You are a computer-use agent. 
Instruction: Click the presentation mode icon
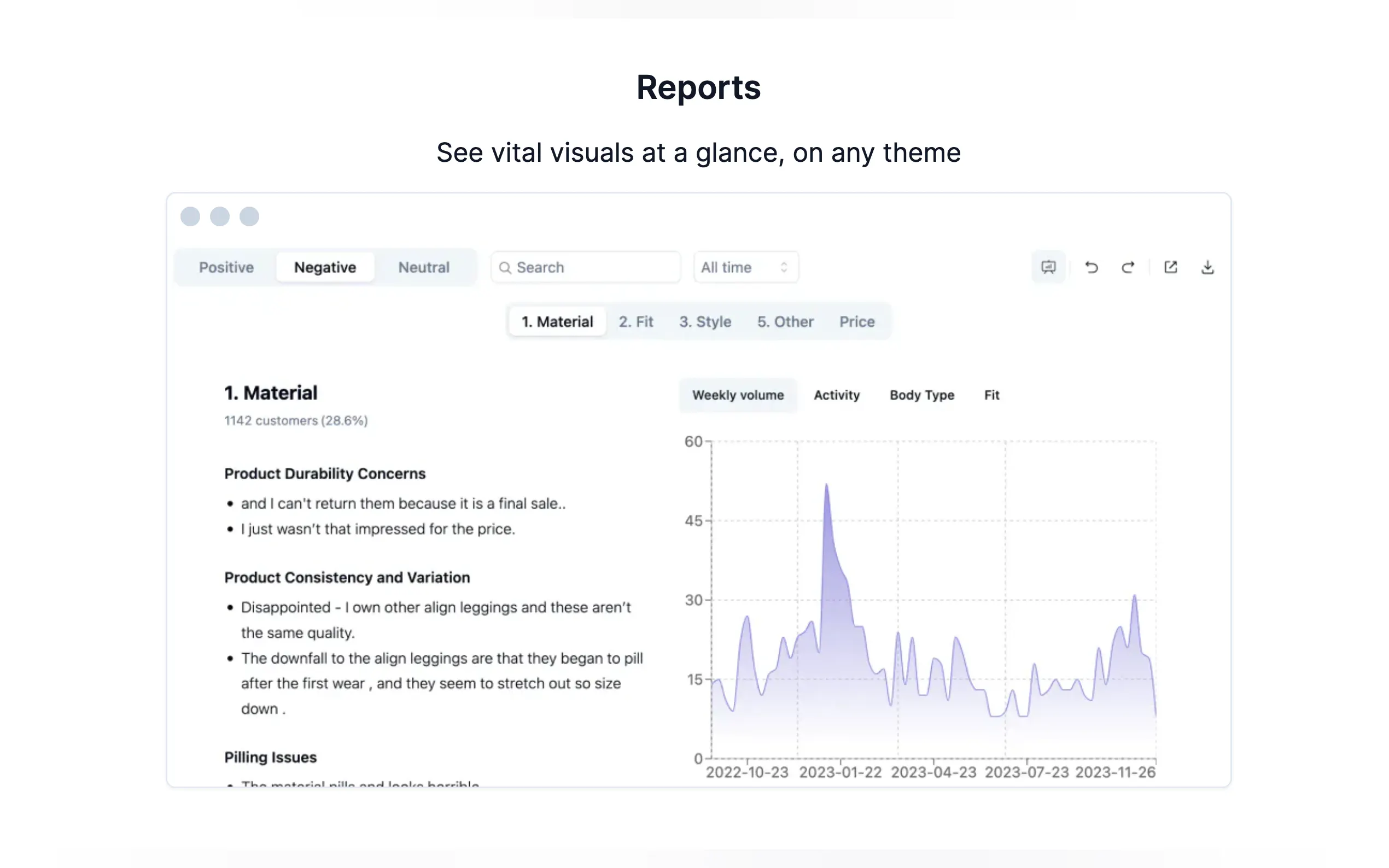click(x=1048, y=267)
